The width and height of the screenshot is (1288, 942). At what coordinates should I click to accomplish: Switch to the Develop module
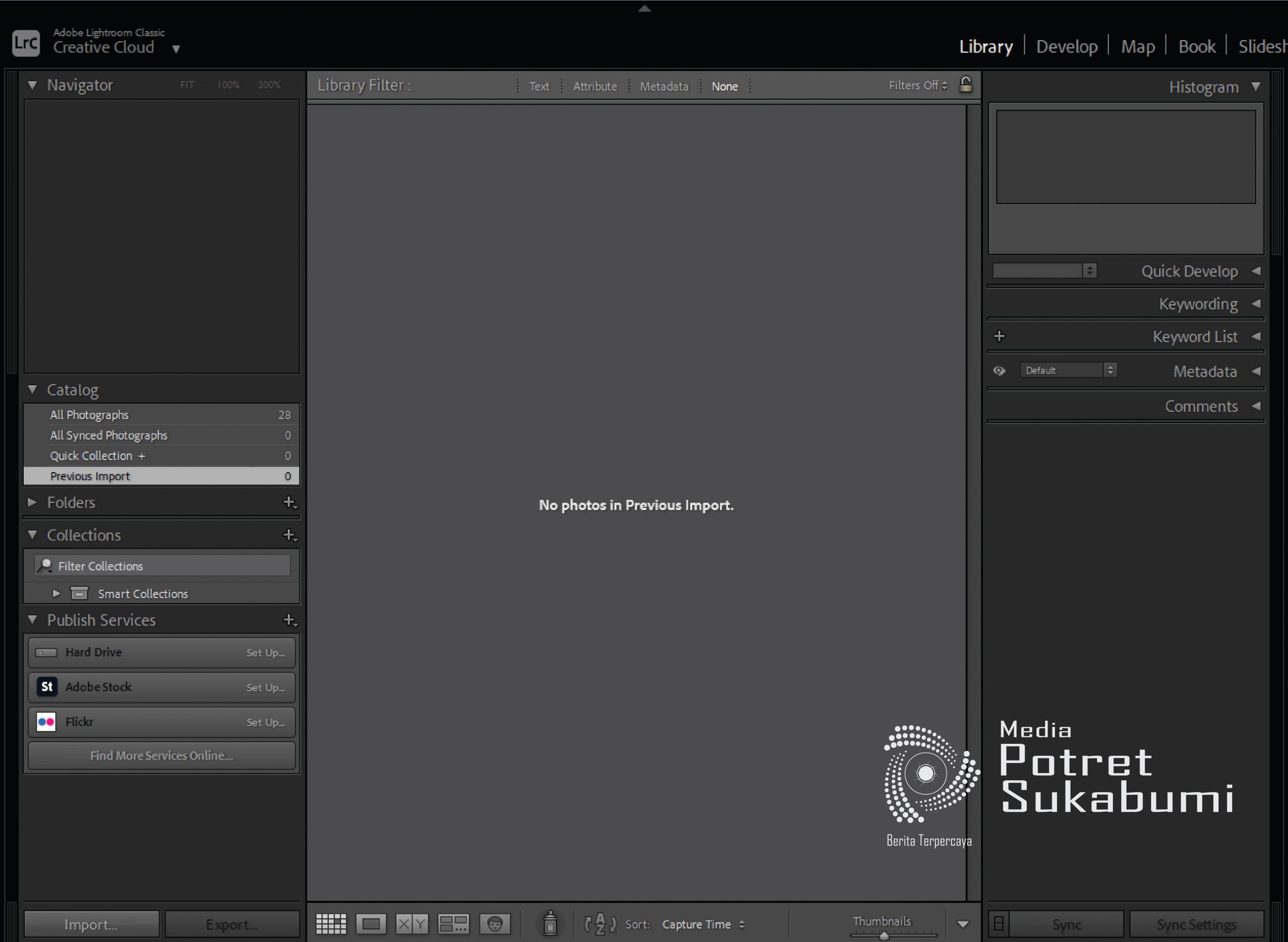pyautogui.click(x=1067, y=46)
